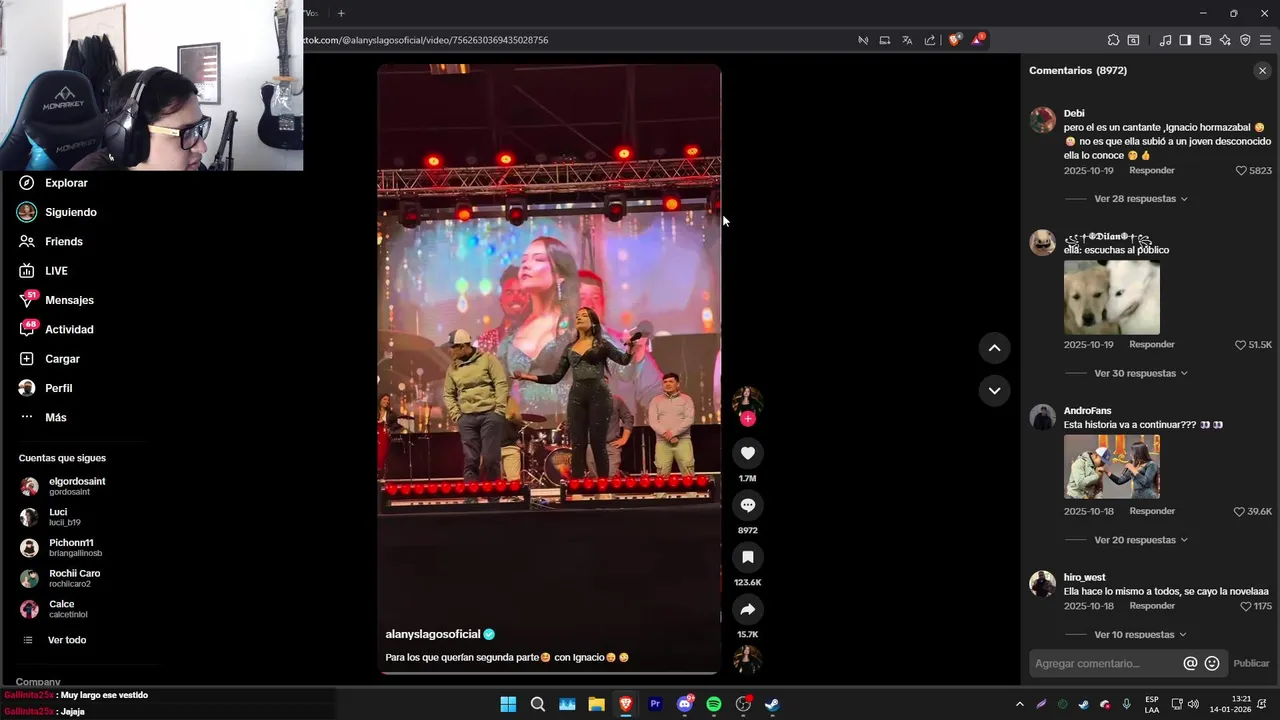This screenshot has width=1280, height=720.
Task: Like hiro_west's comment heart
Action: coord(1246,606)
